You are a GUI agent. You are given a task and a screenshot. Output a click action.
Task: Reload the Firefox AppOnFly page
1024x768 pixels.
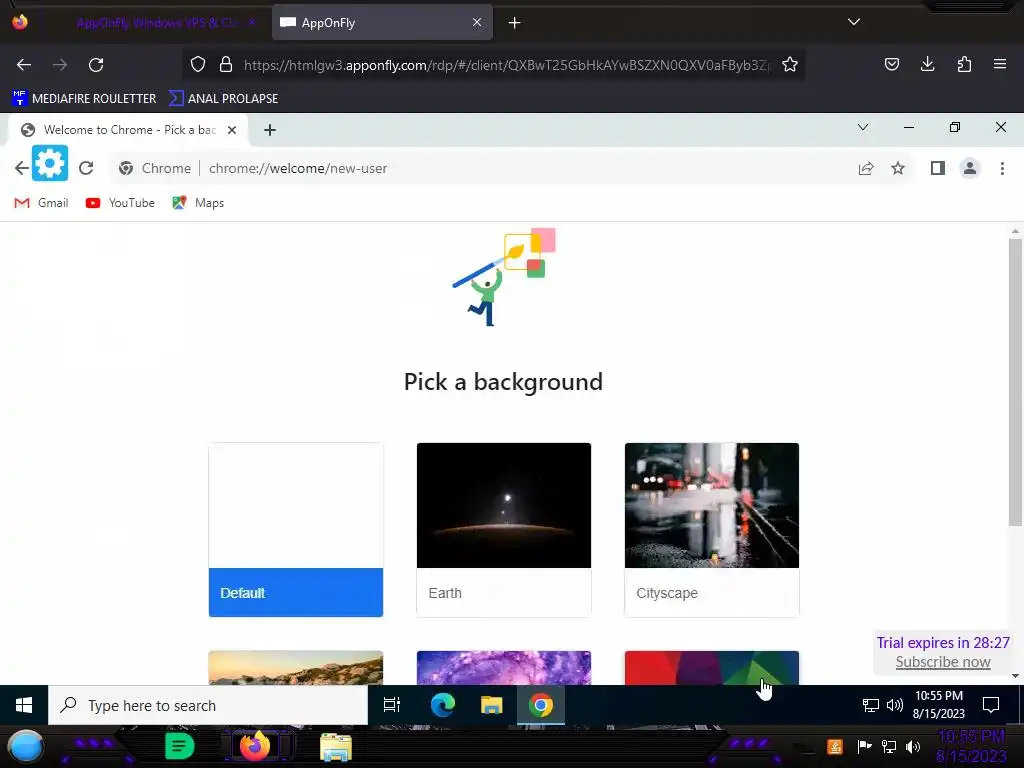96,65
